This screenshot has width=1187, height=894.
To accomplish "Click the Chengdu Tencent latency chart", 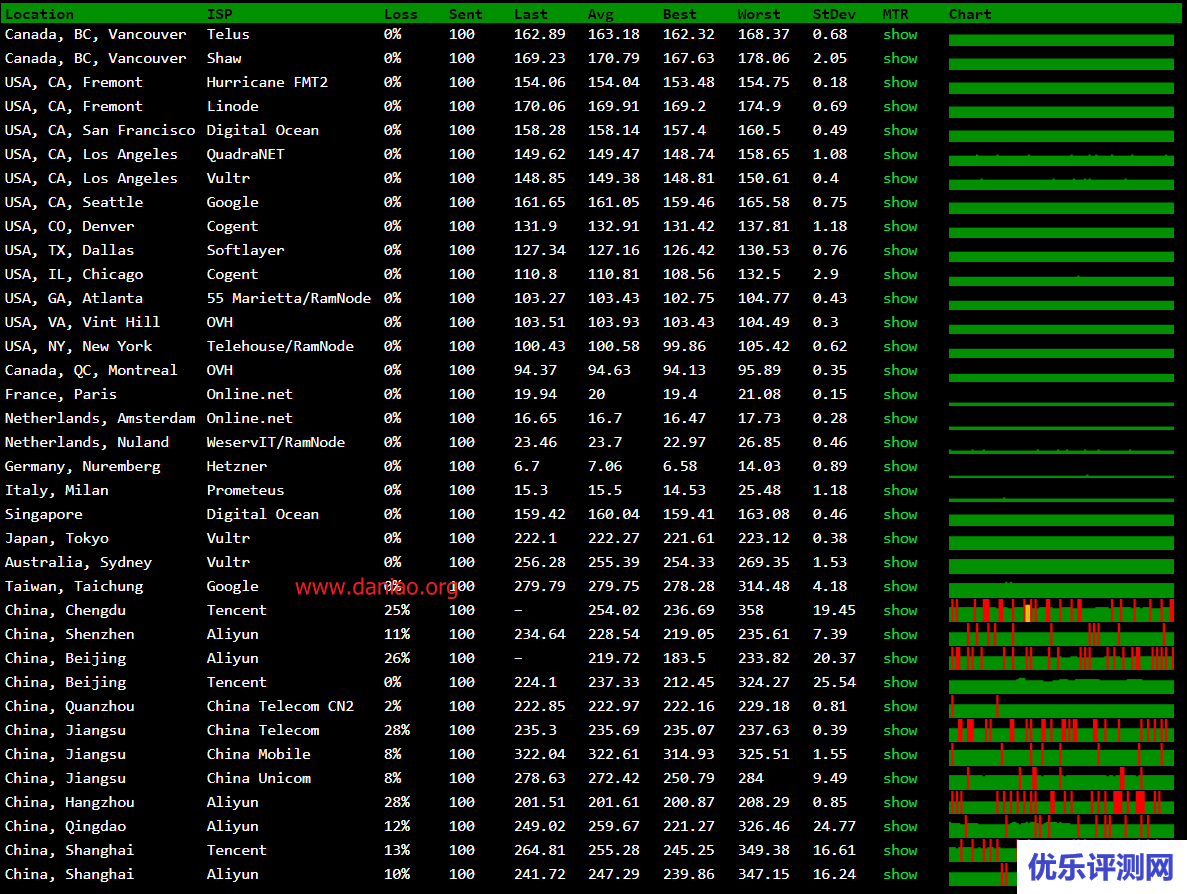I will click(1061, 610).
